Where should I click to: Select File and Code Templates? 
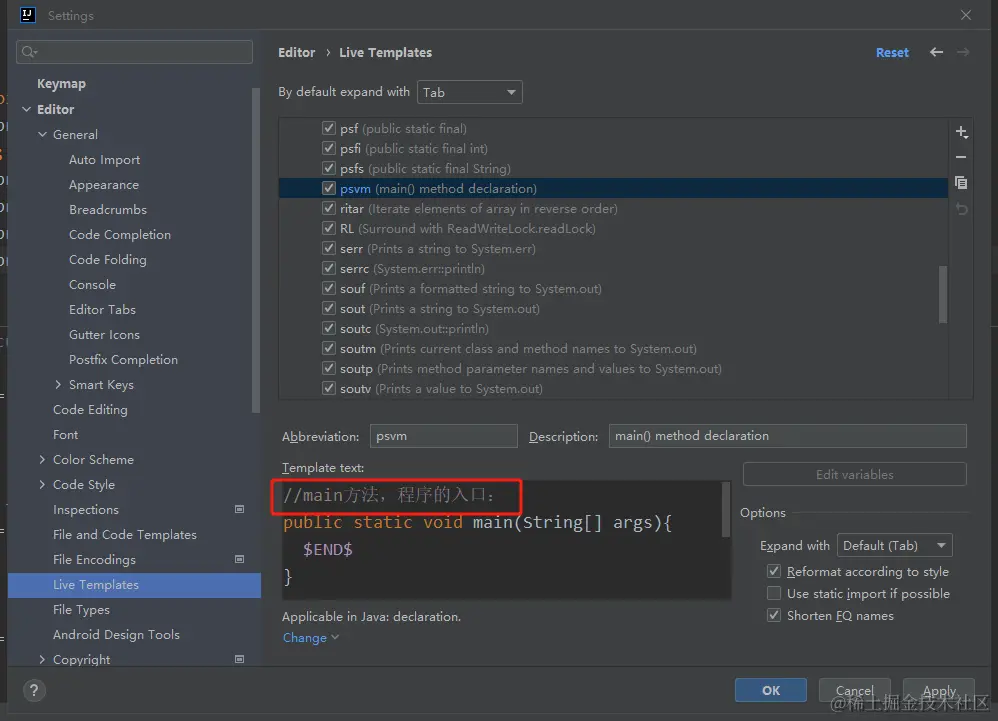click(x=125, y=535)
